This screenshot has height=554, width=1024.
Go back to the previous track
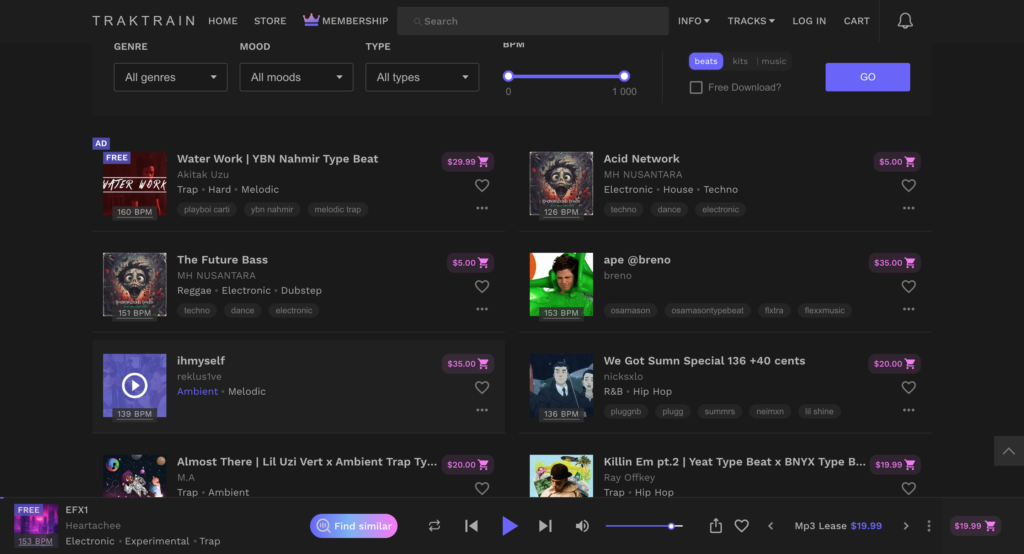point(471,526)
